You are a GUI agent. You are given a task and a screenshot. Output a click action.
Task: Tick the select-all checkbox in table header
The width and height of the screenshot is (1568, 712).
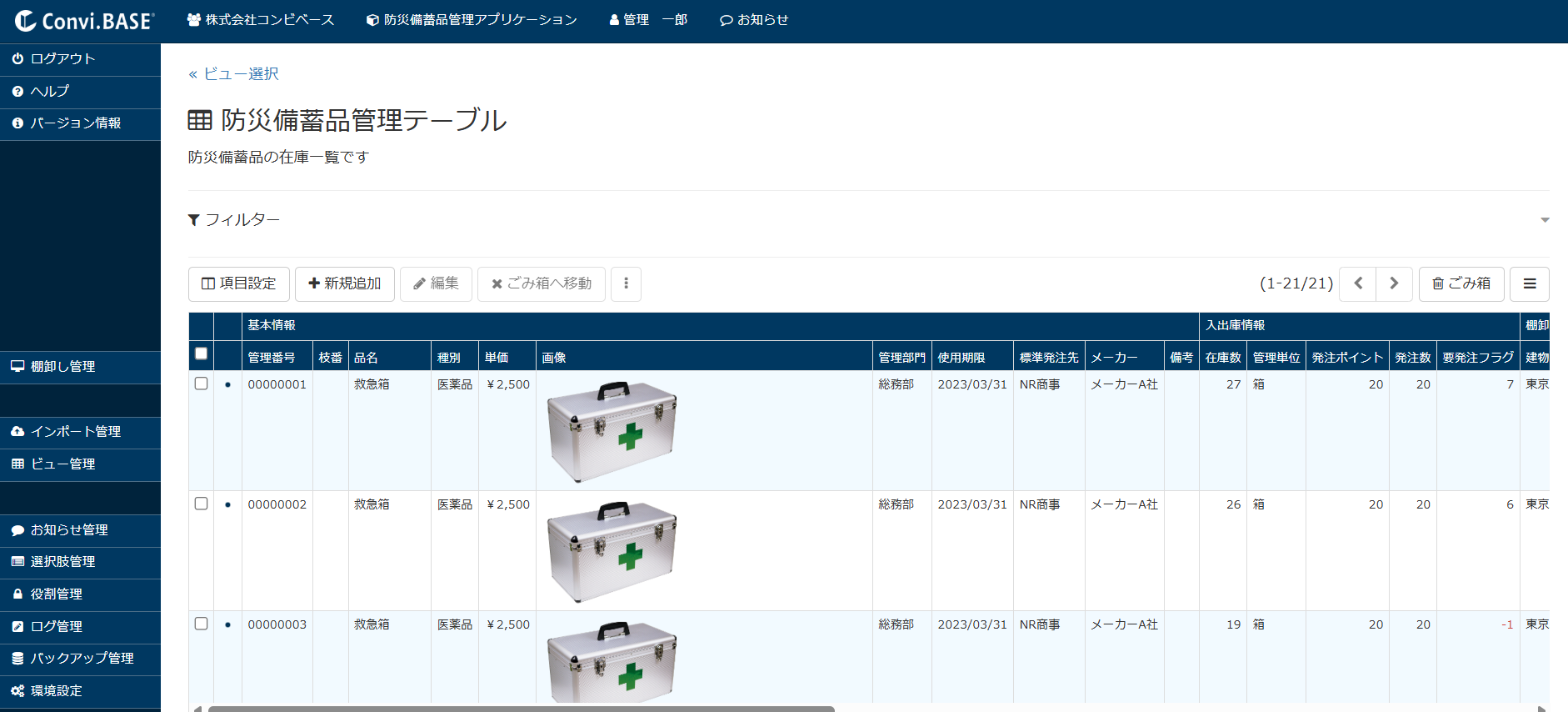pos(201,353)
